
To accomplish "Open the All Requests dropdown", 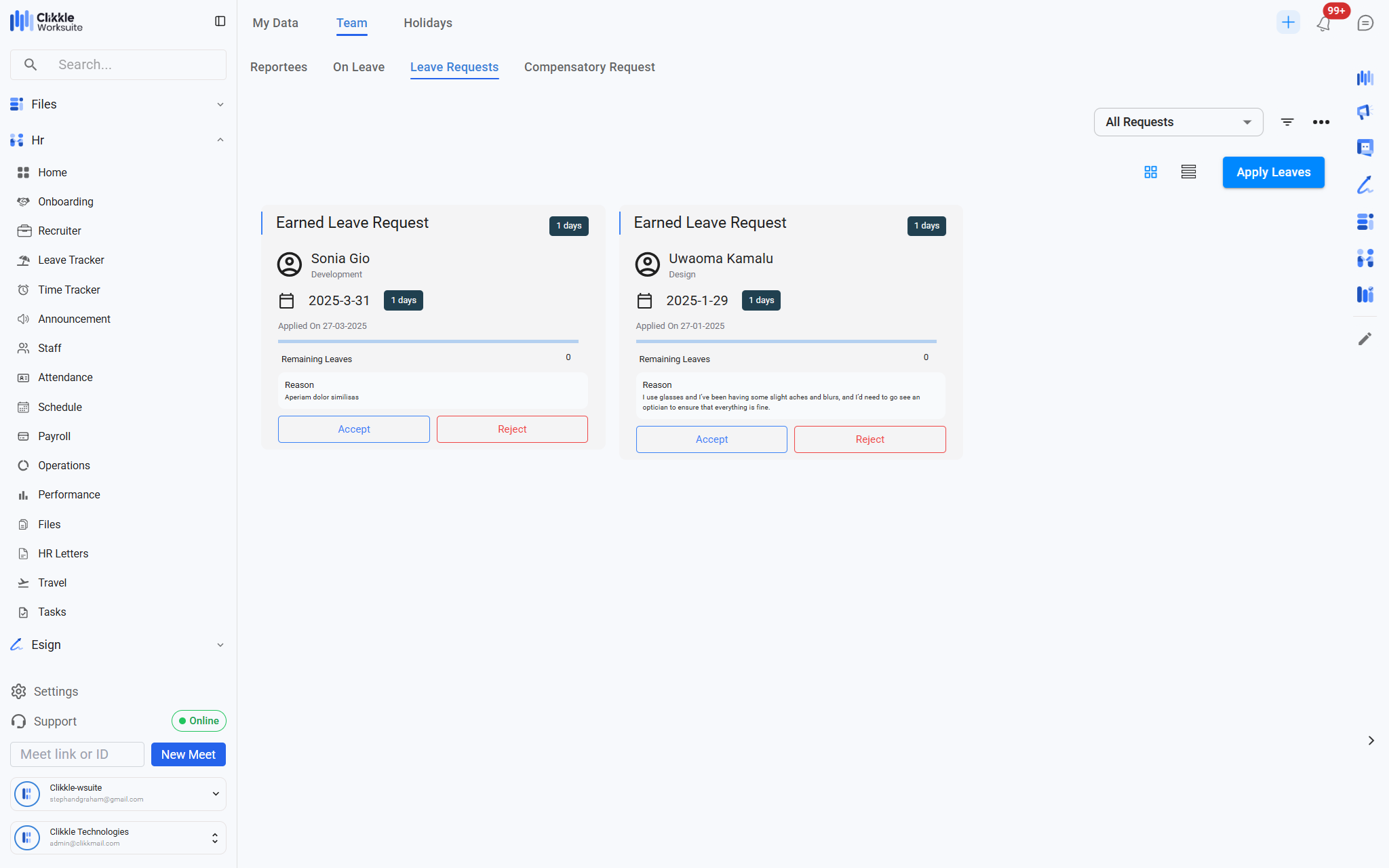I will pos(1177,122).
